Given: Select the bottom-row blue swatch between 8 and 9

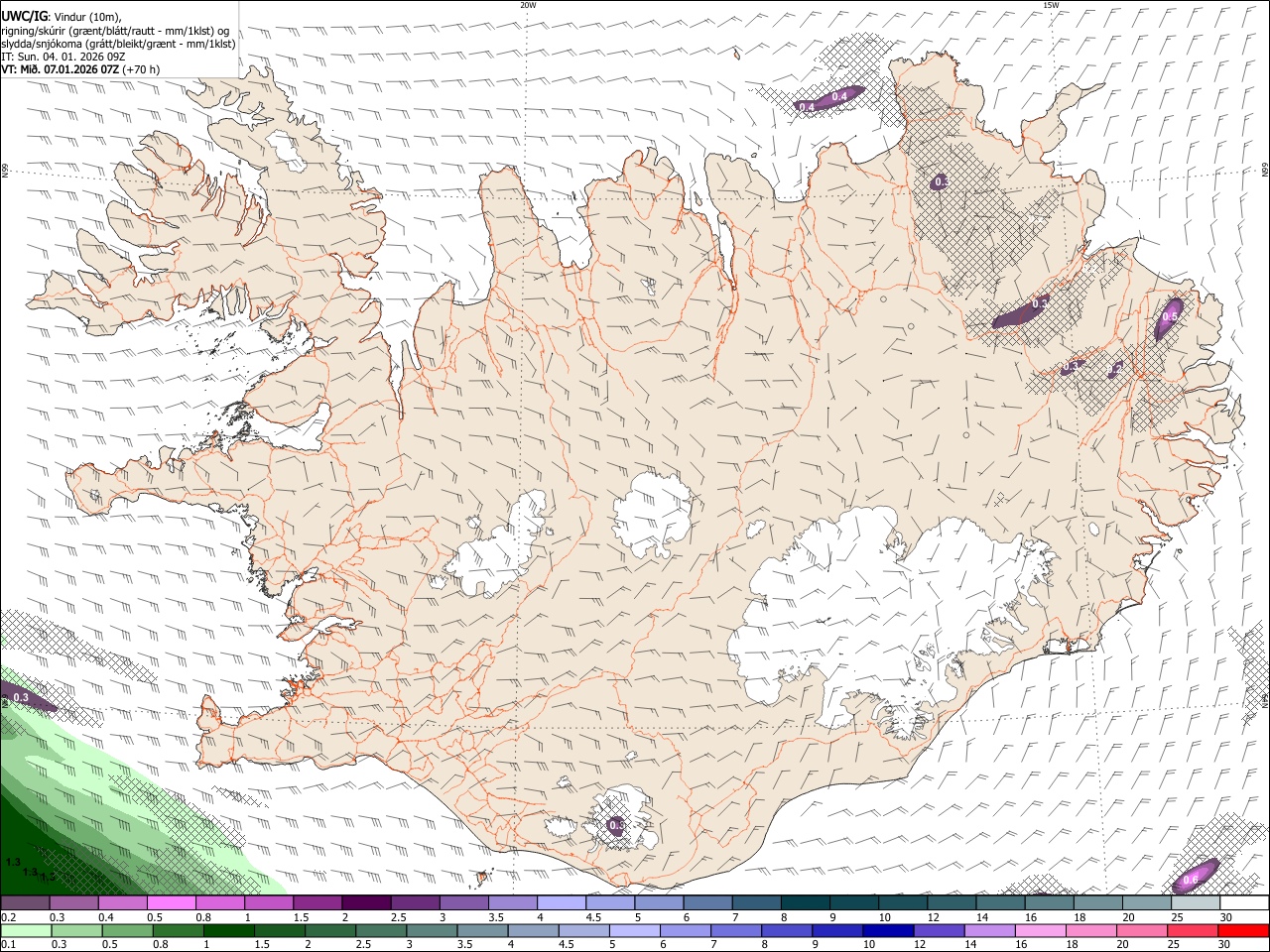Looking at the screenshot, I should pyautogui.click(x=786, y=931).
